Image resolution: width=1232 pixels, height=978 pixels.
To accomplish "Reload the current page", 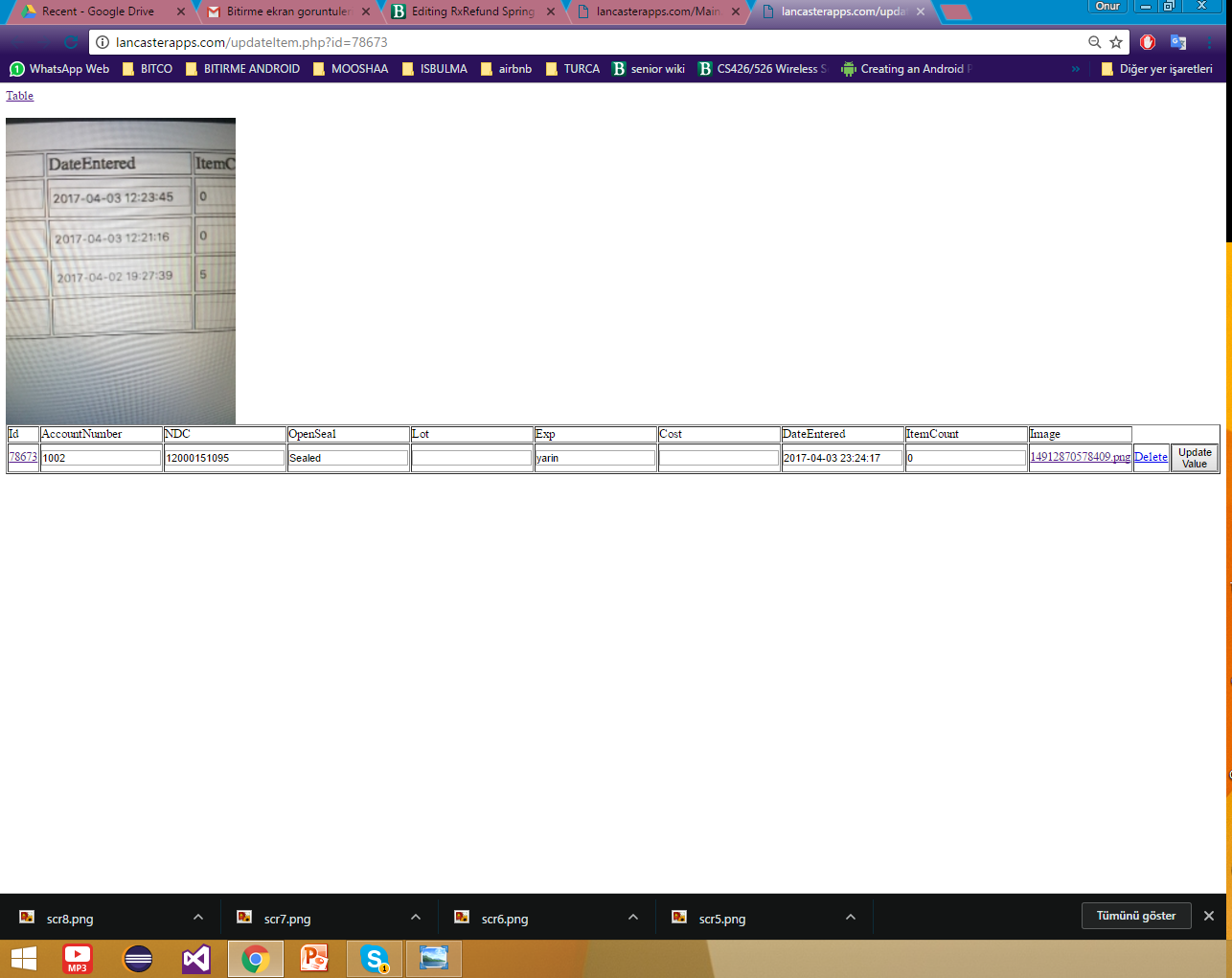I will (x=70, y=42).
